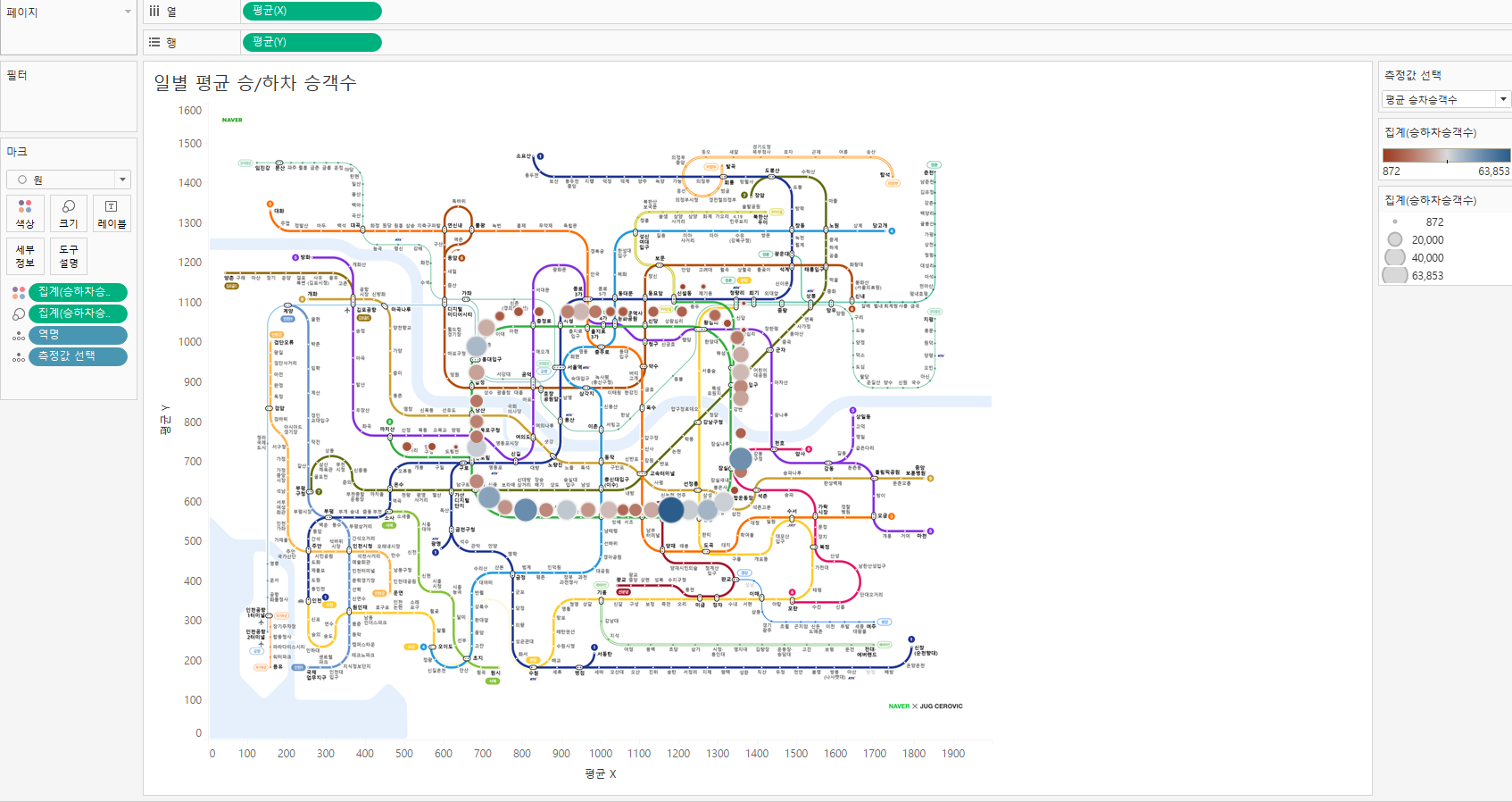Select the 평균(Y) pill on rows shelf

[x=312, y=42]
